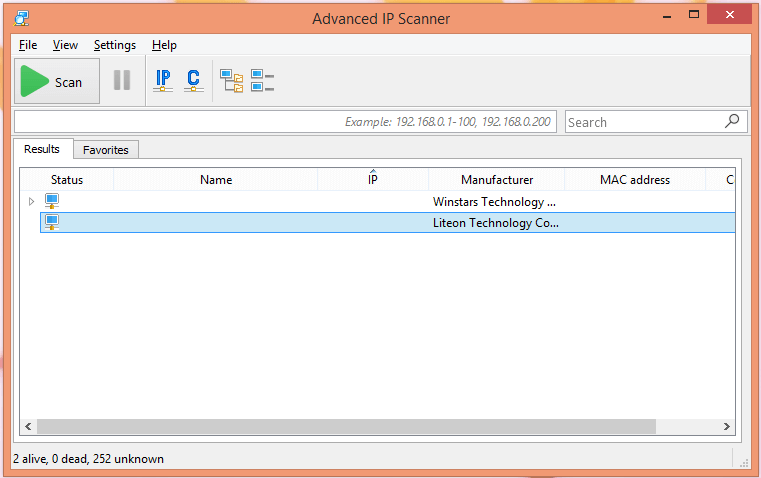Sort by the Name column header

coord(216,180)
